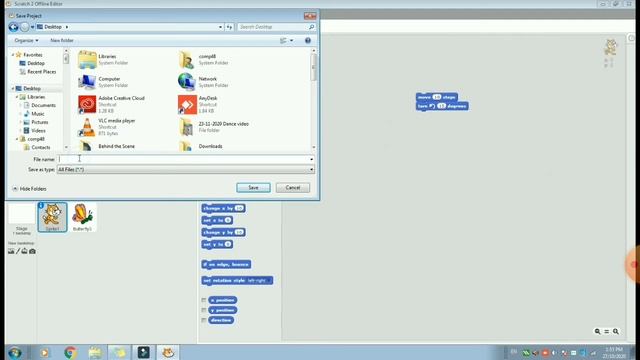Toggle the x position reporter checkbox
Viewport: 640px width, 360px height.
(204, 300)
